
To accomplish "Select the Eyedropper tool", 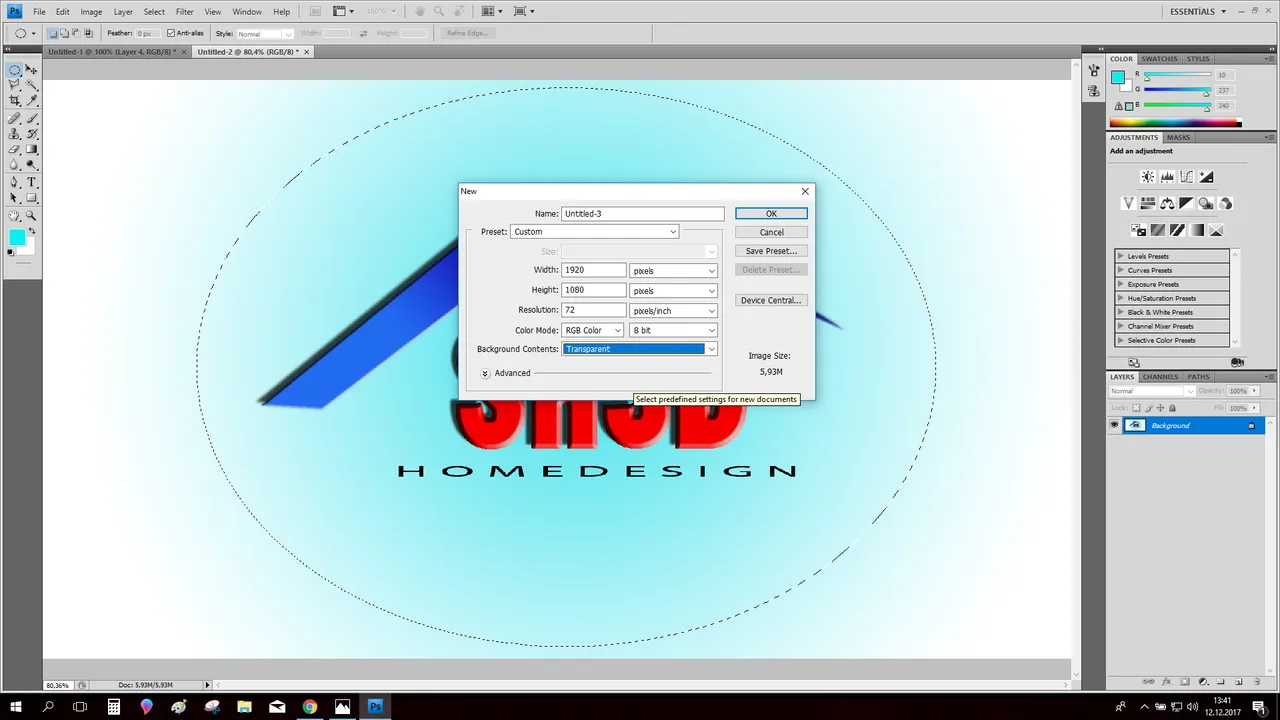I will [x=31, y=100].
